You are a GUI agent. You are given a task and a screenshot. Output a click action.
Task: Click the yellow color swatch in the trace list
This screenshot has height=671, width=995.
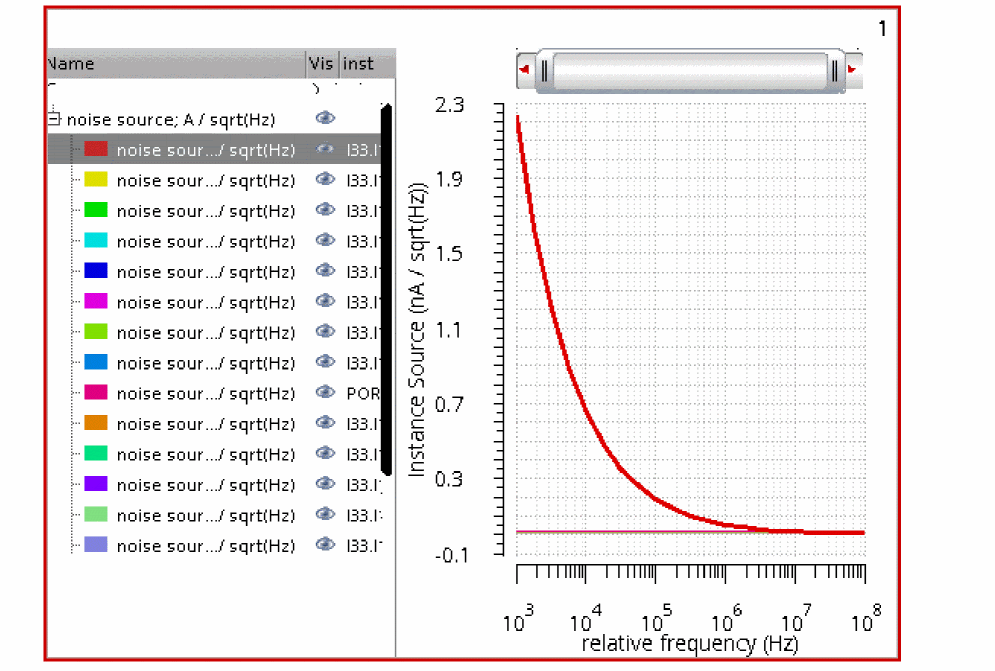tap(96, 180)
